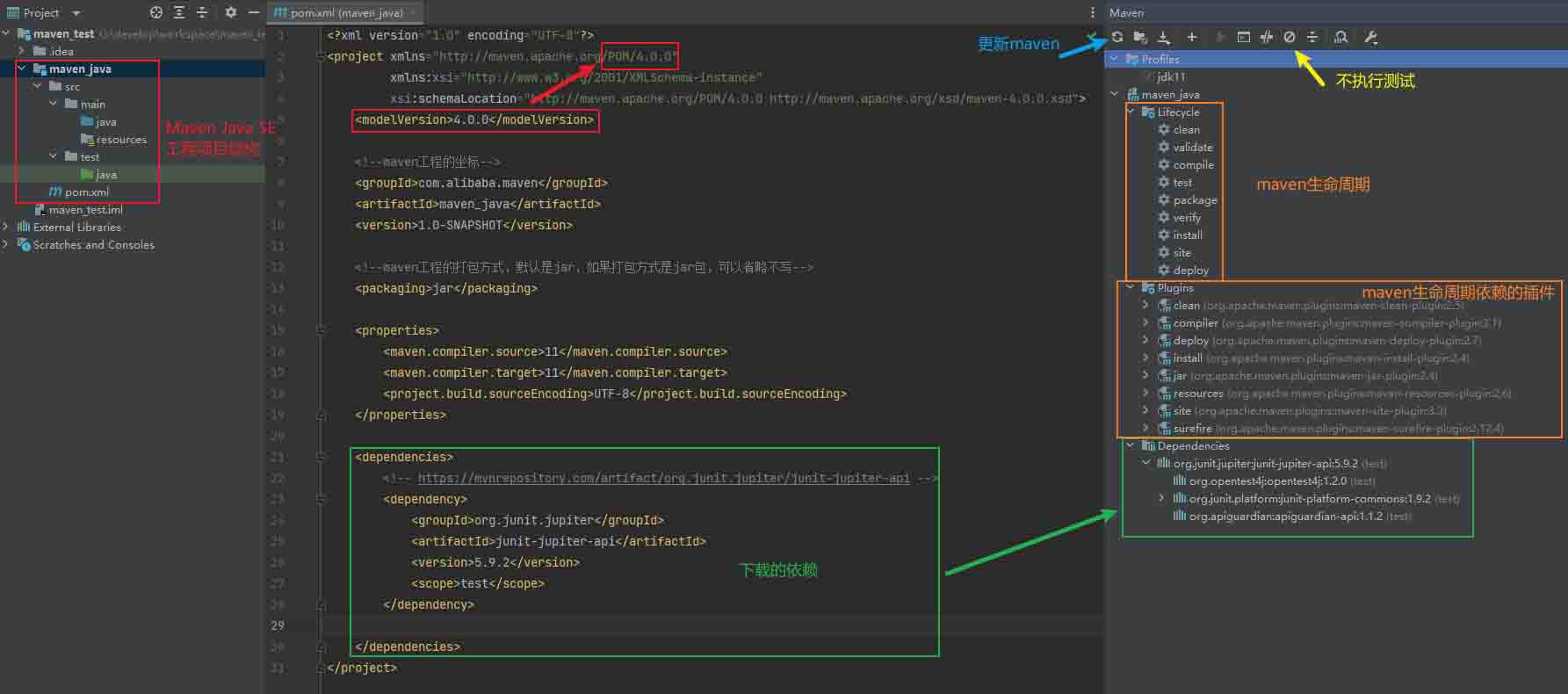Collapse the Plugins node
This screenshot has height=694, width=1568.
(x=1131, y=287)
